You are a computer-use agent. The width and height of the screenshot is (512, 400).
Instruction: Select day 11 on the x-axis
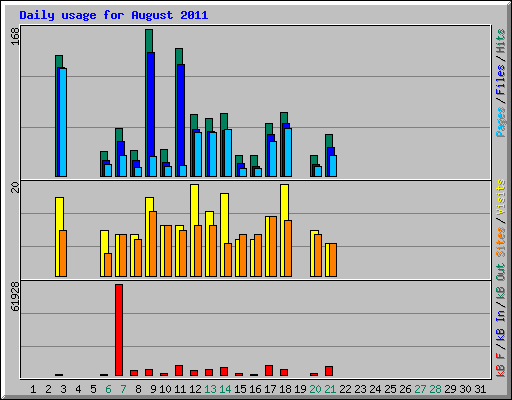[180, 389]
